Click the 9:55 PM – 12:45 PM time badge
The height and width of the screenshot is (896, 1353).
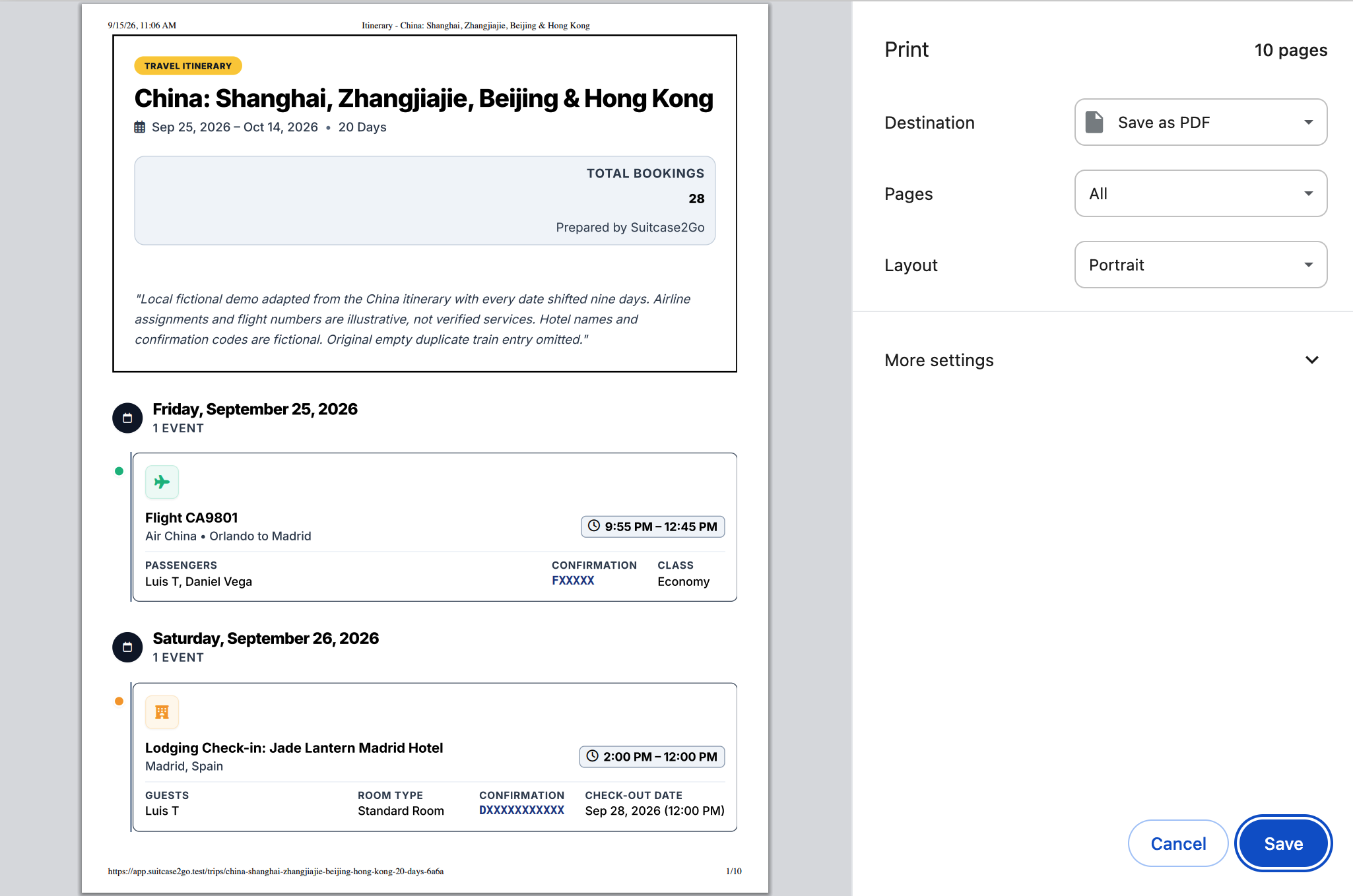[653, 527]
